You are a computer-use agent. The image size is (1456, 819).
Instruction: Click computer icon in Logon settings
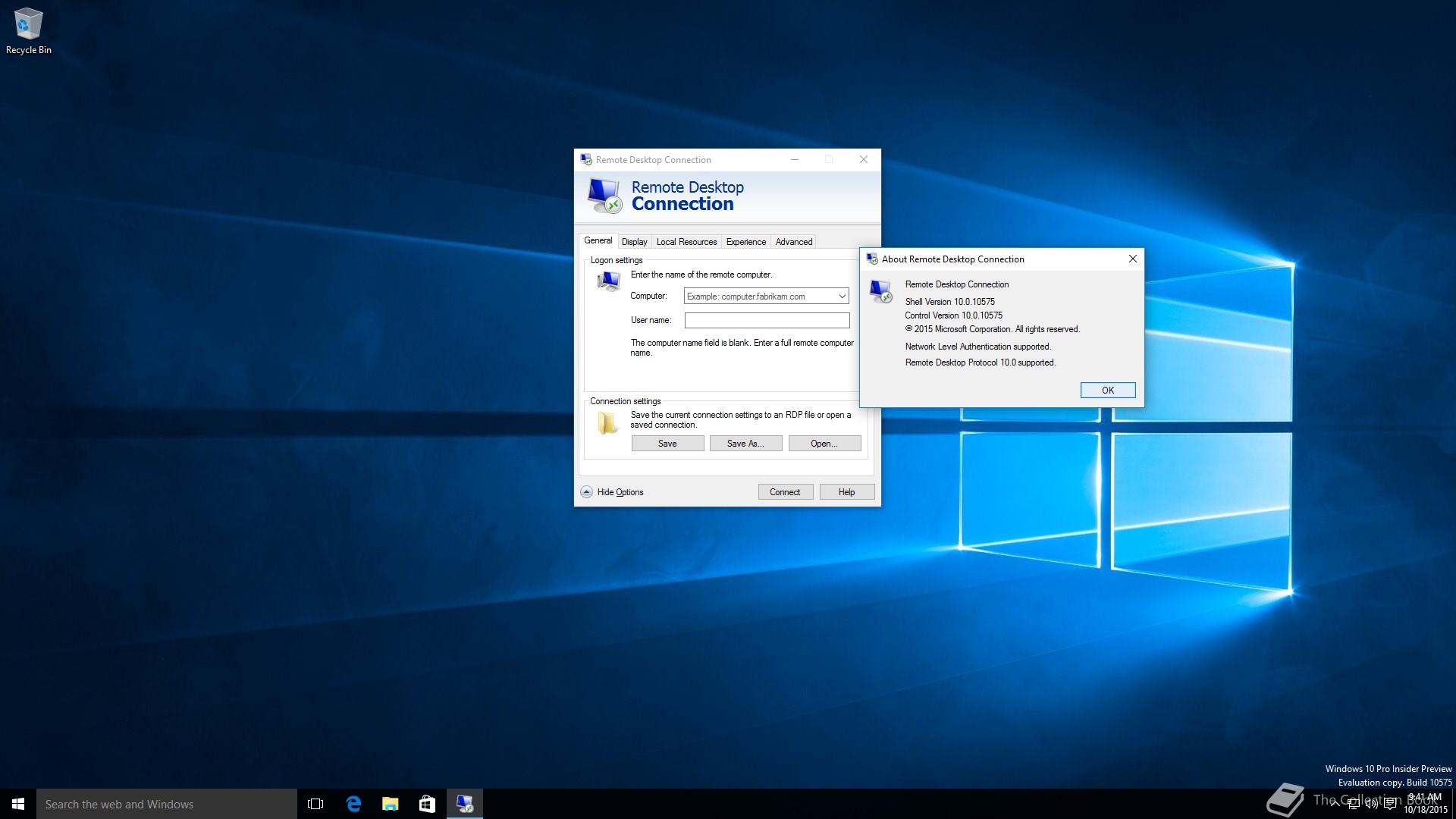[608, 281]
